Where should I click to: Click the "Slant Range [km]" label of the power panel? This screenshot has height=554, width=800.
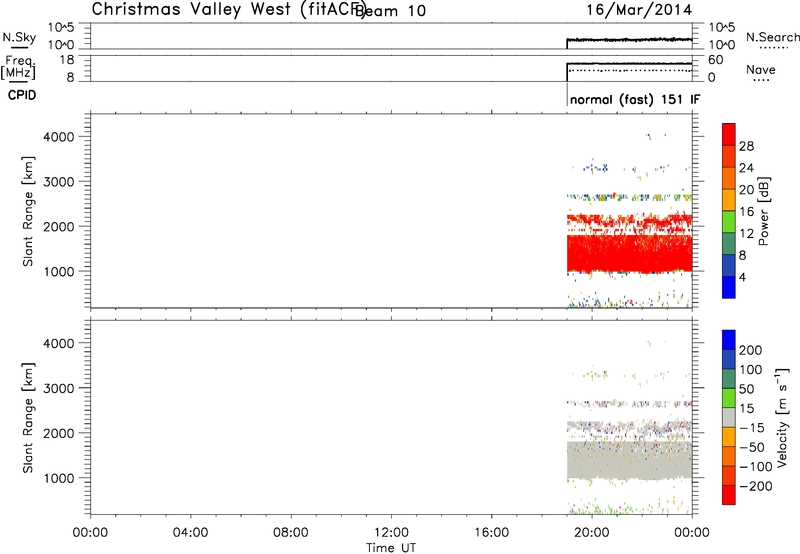click(28, 211)
